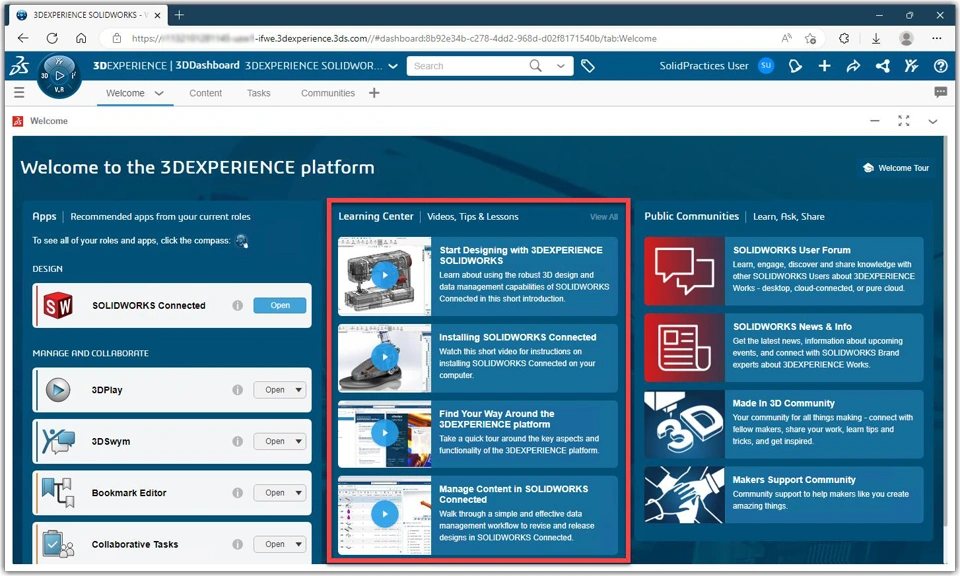Open a new browser tab
This screenshot has height=576, width=960.
[179, 15]
